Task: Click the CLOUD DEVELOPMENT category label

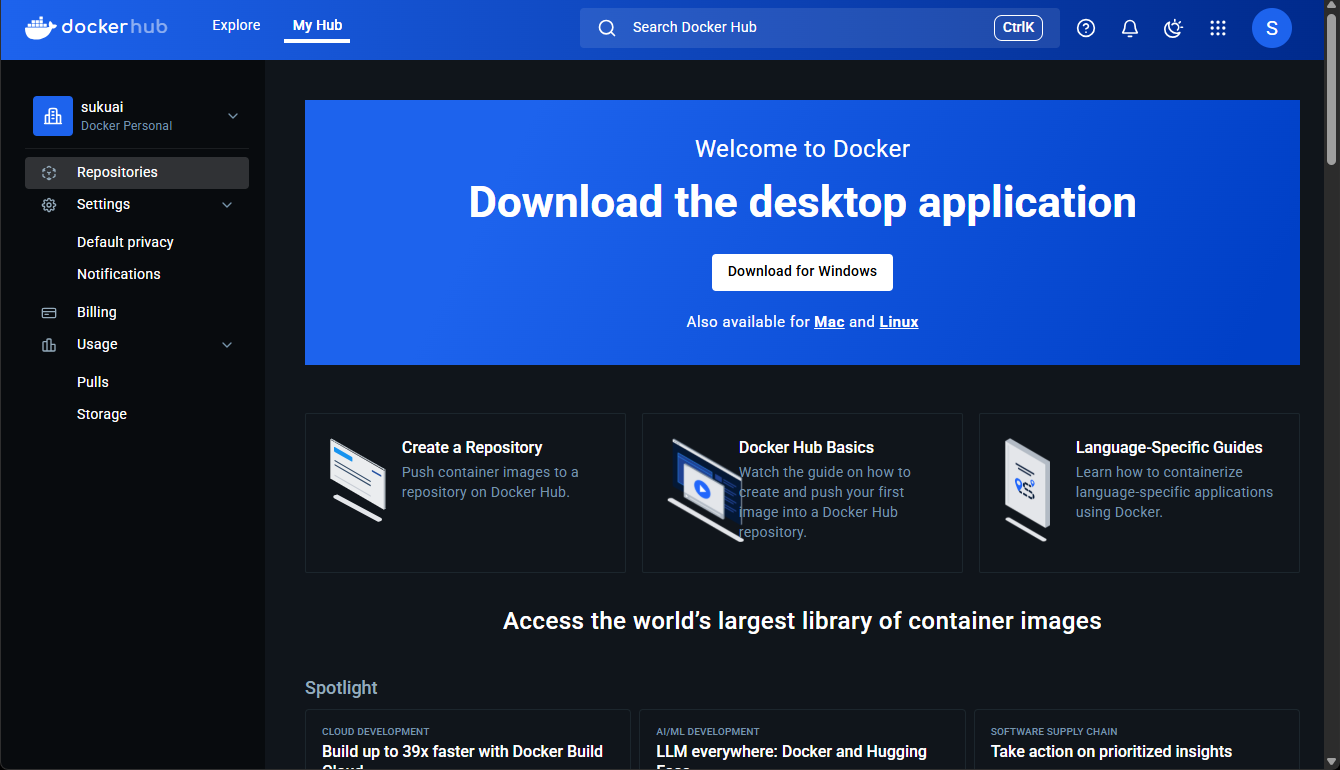Action: 375,732
